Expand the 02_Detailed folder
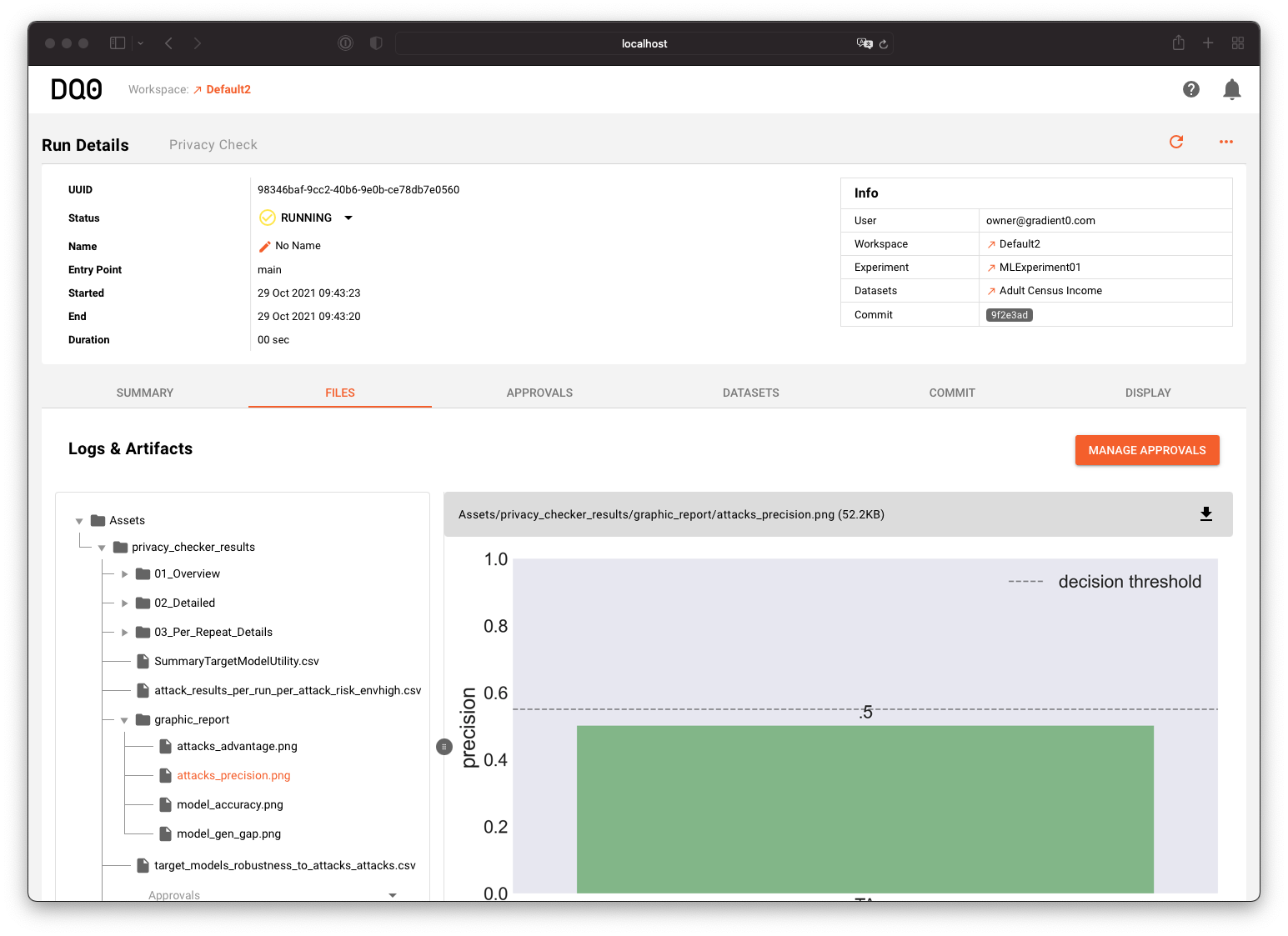Image resolution: width=1288 pixels, height=936 pixels. [125, 603]
